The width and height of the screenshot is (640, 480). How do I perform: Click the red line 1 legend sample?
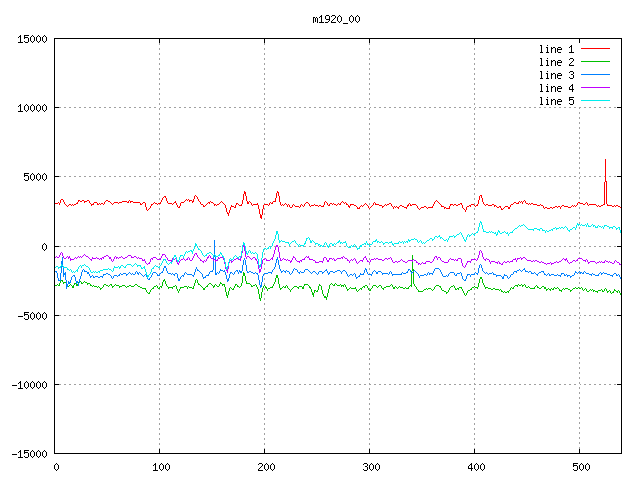(595, 49)
